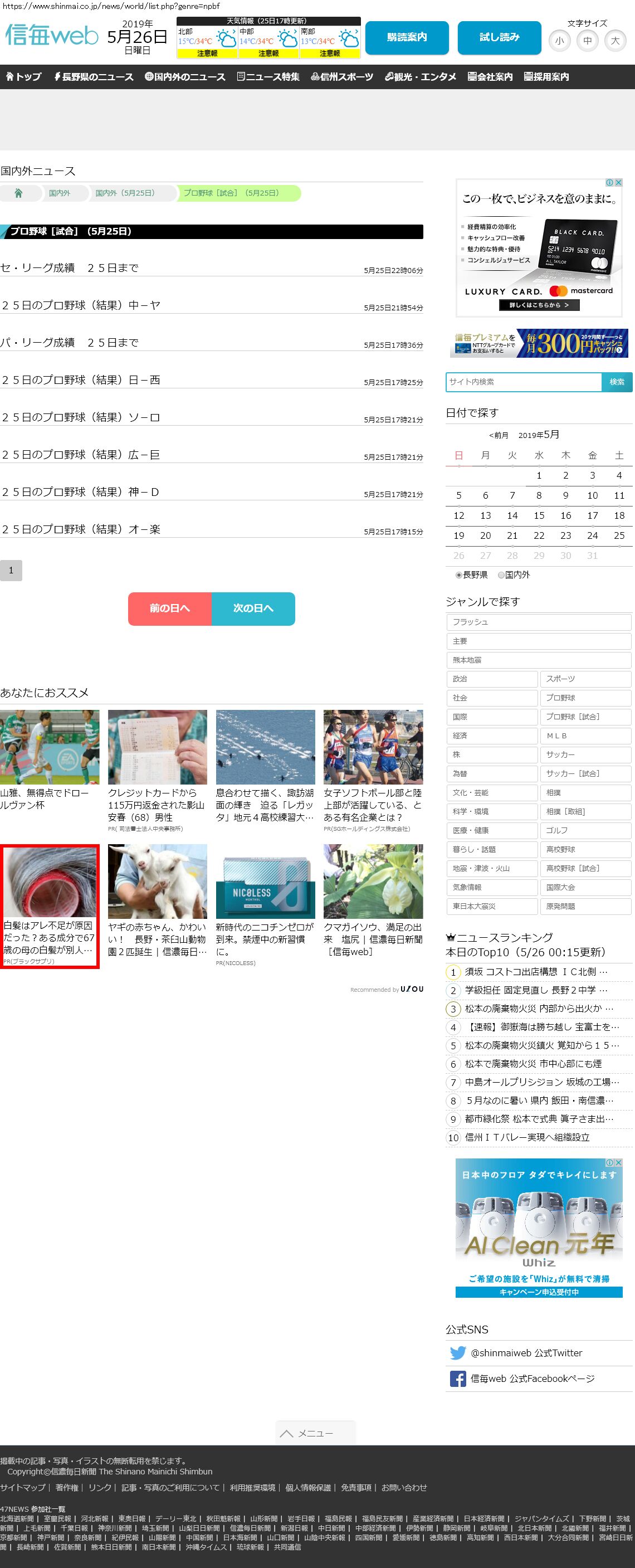Go to previous month <前月
This screenshot has height=1568, width=635.
[x=499, y=435]
